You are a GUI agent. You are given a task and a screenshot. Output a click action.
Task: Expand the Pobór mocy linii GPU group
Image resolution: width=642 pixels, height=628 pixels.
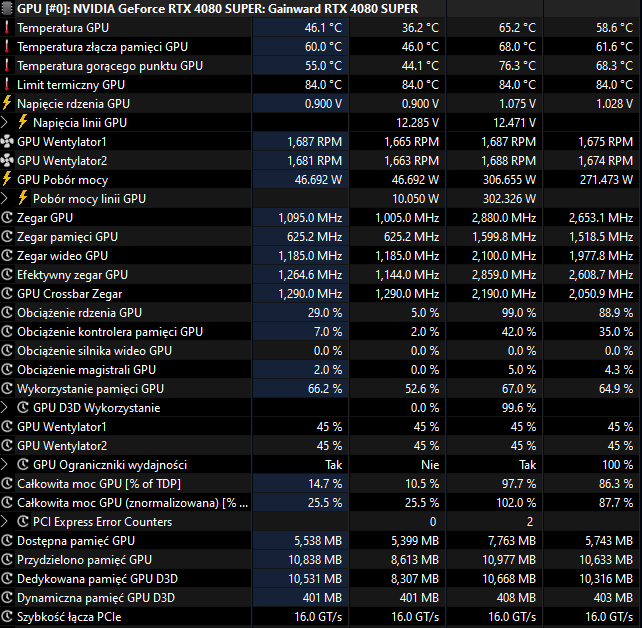point(4,199)
